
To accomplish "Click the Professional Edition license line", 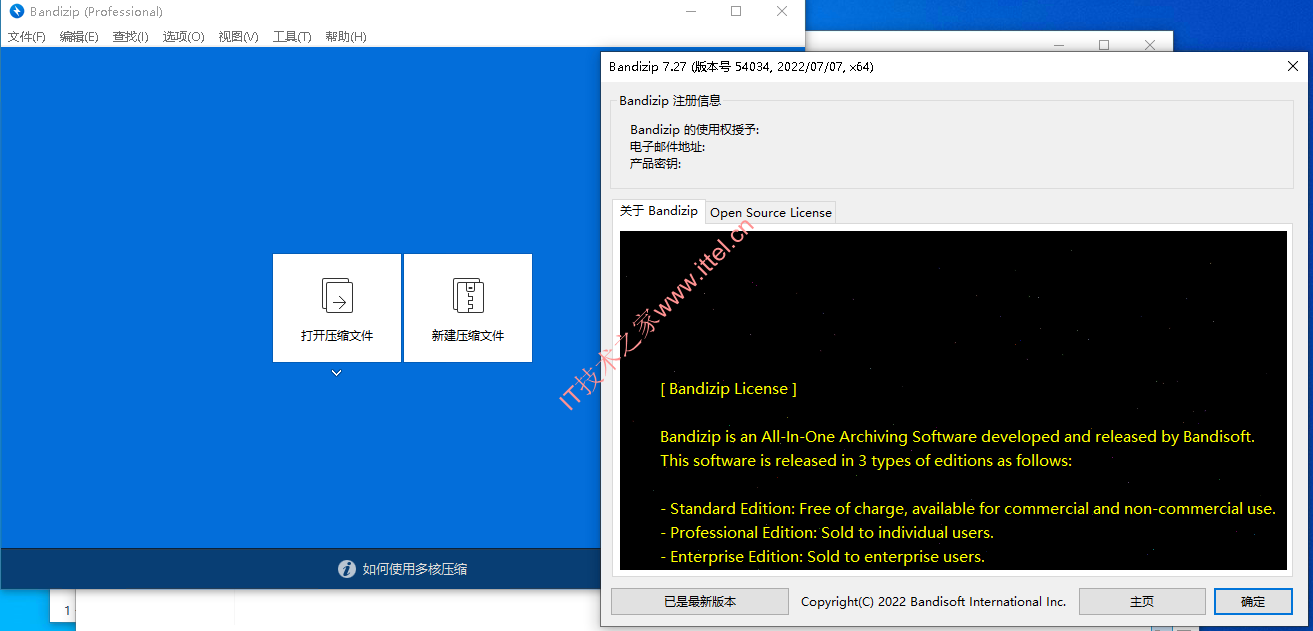I will point(827,533).
